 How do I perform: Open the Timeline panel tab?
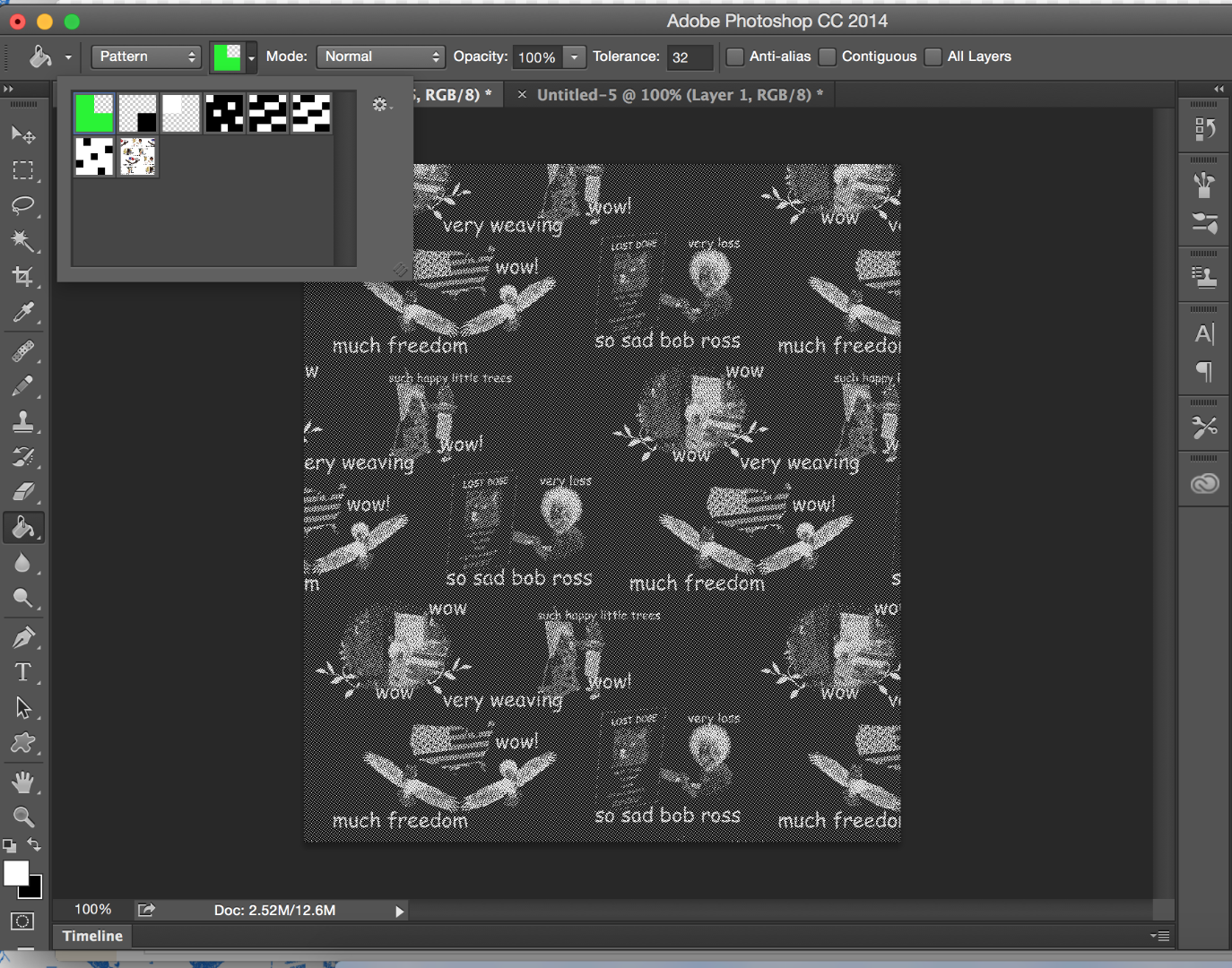click(x=92, y=936)
